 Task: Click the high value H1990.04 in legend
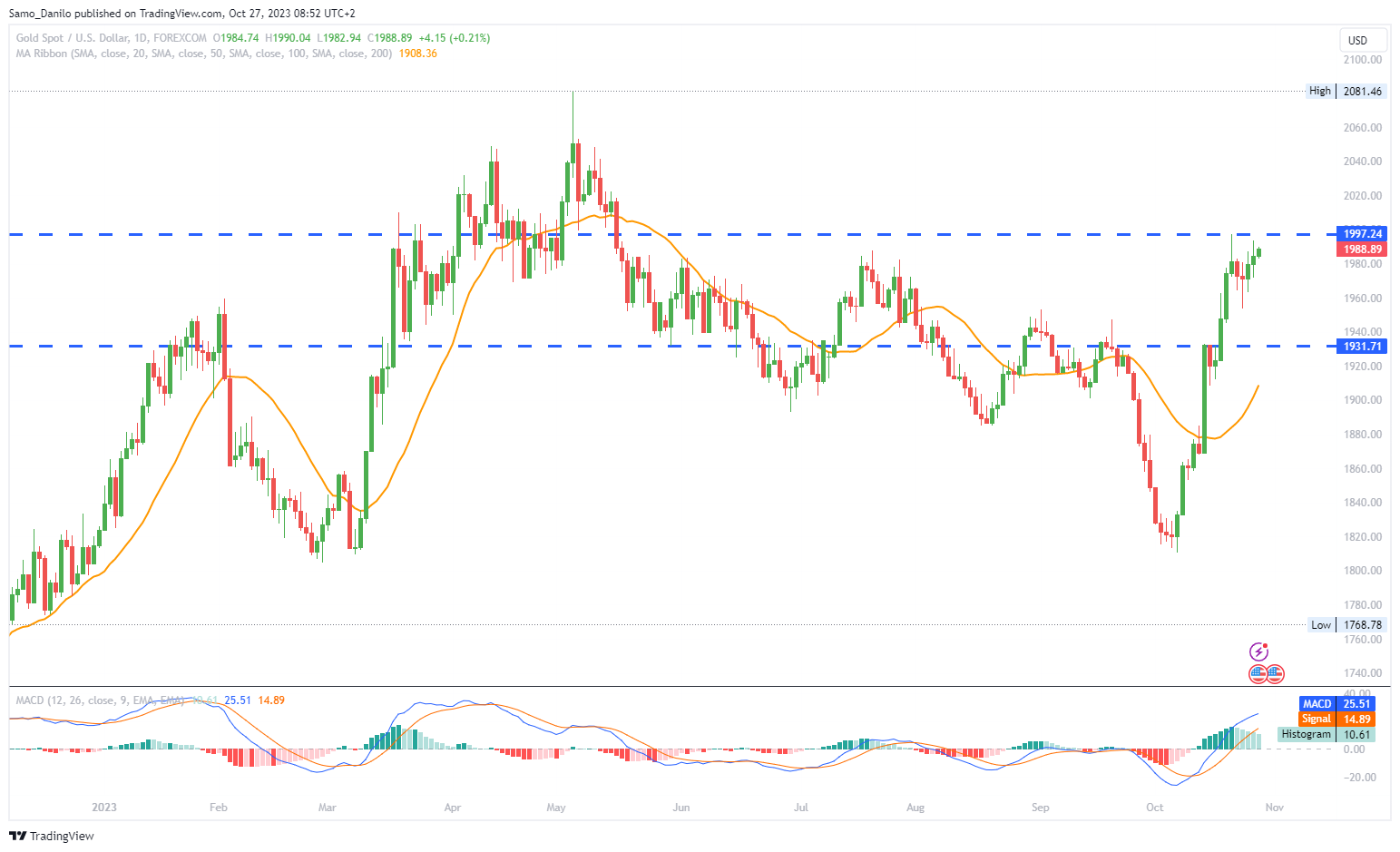pos(288,38)
